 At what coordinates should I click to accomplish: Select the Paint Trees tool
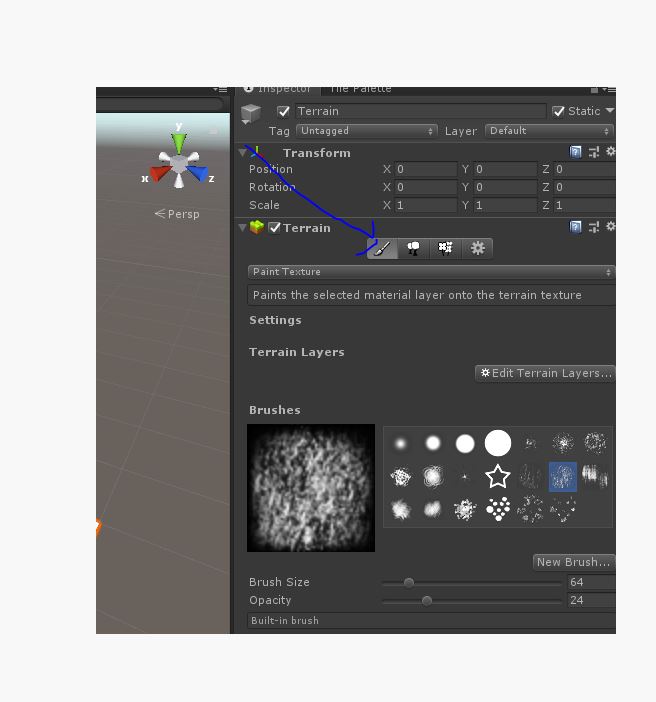point(413,248)
